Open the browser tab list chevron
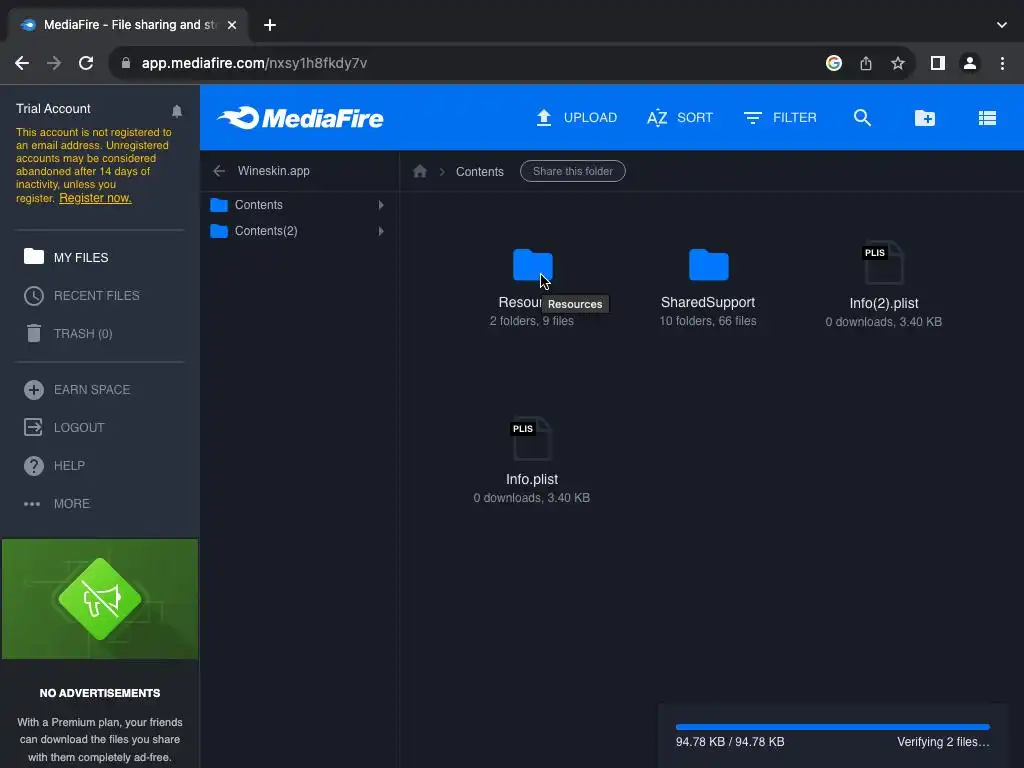Screen dimensions: 1024x768 1002,25
